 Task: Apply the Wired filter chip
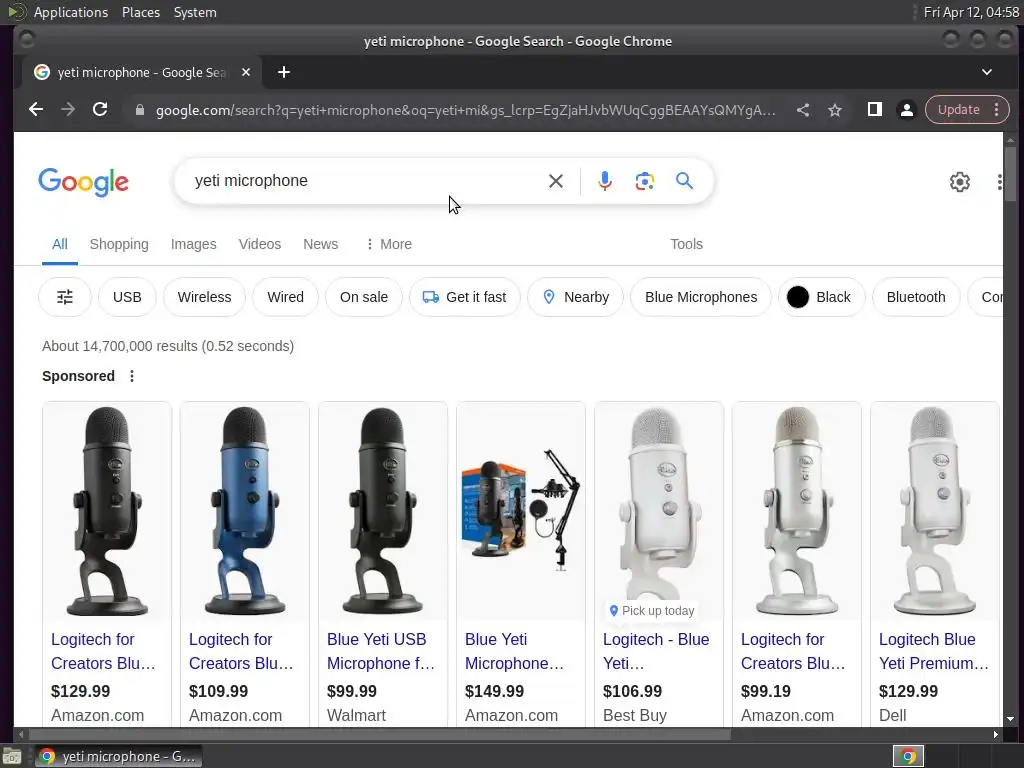285,297
